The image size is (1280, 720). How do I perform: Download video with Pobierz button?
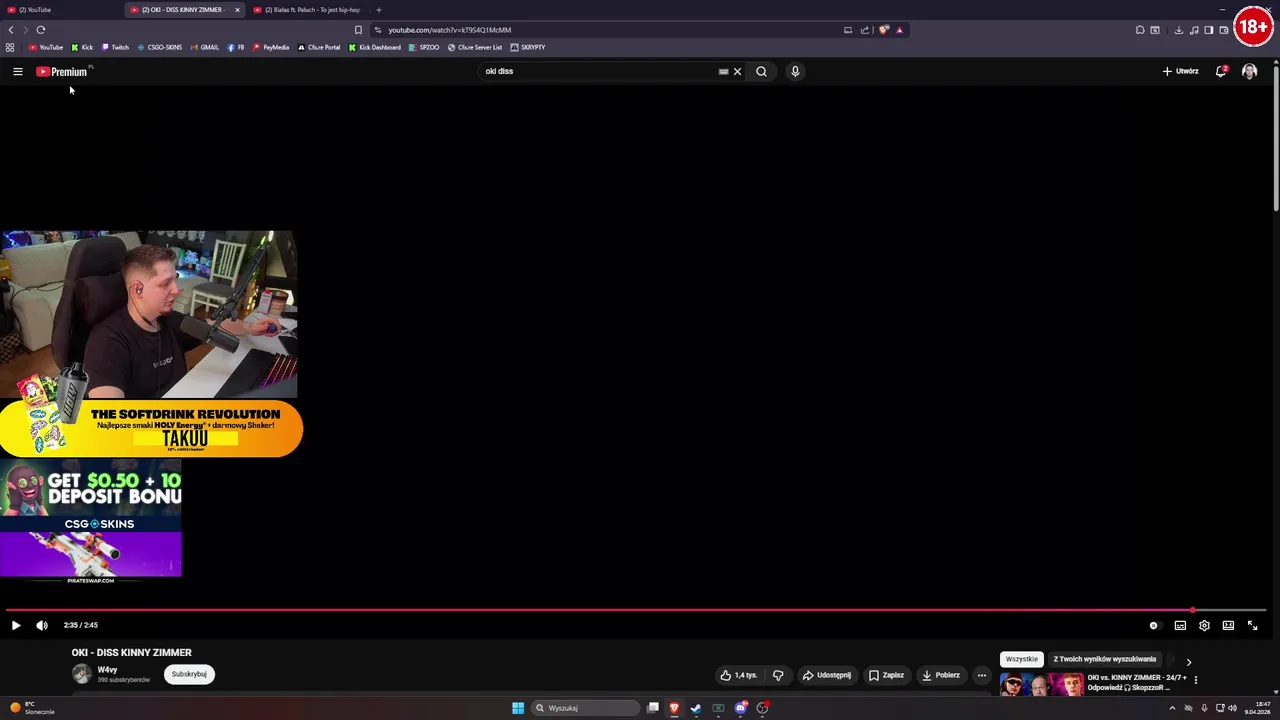point(941,675)
